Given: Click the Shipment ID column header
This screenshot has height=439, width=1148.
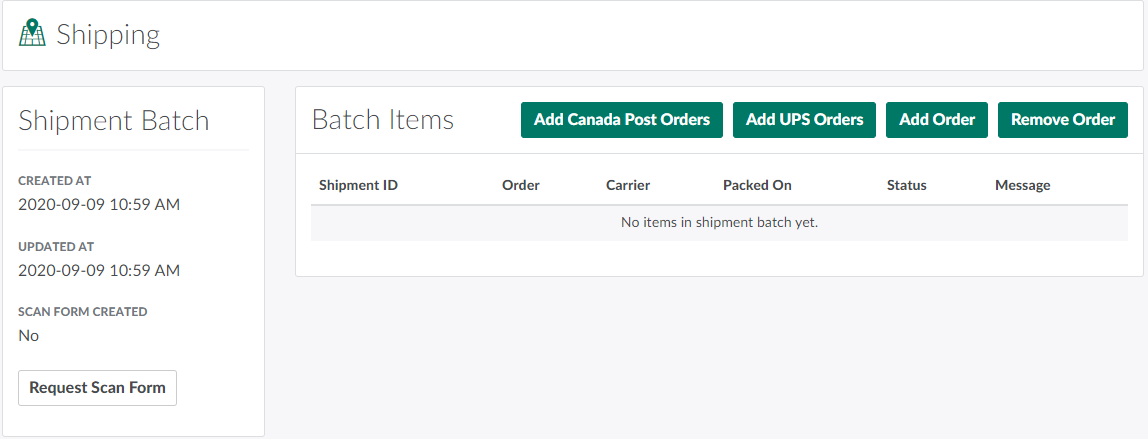Looking at the screenshot, I should tap(358, 185).
